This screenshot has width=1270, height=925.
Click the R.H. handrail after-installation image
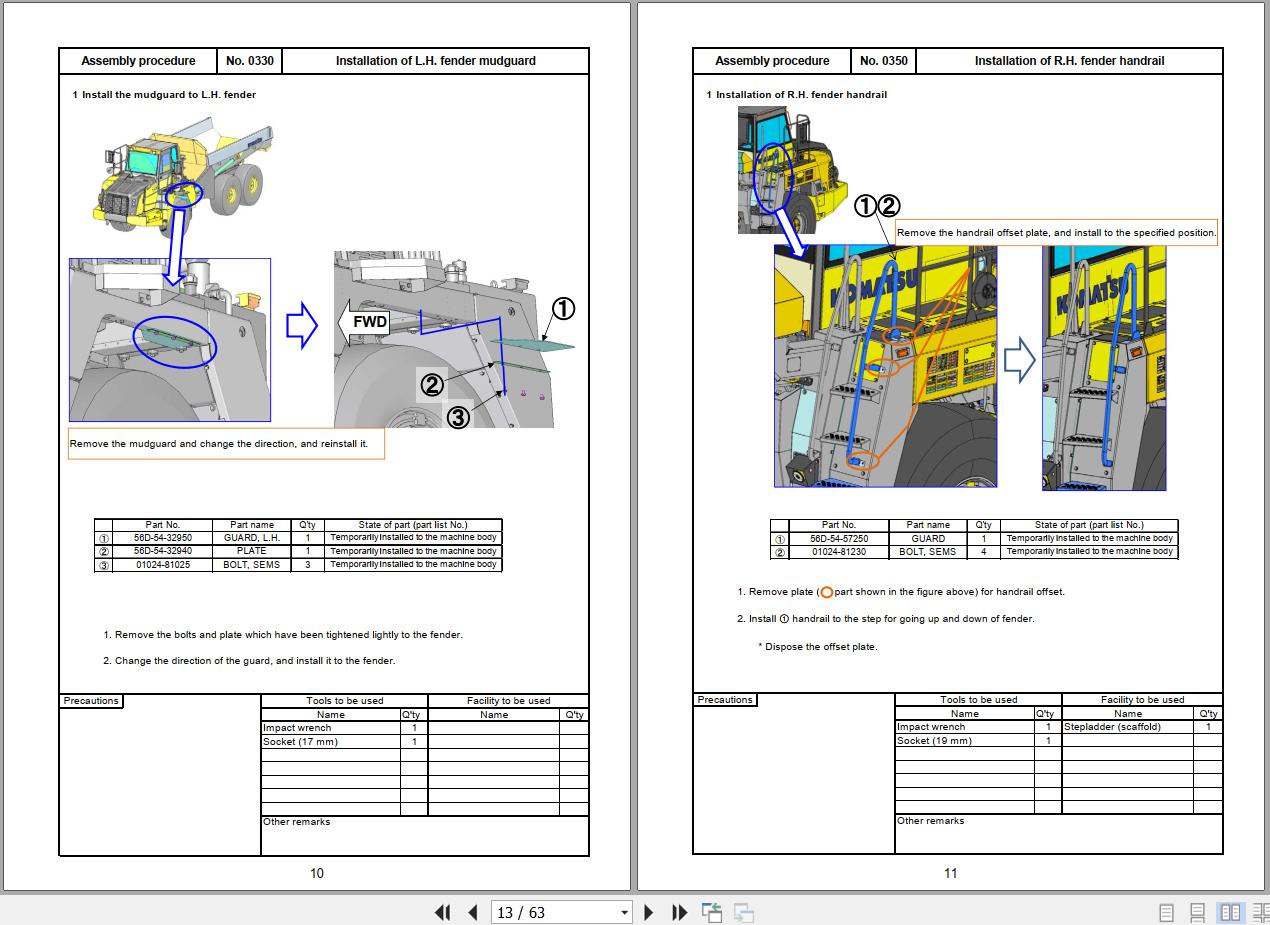tap(1104, 368)
